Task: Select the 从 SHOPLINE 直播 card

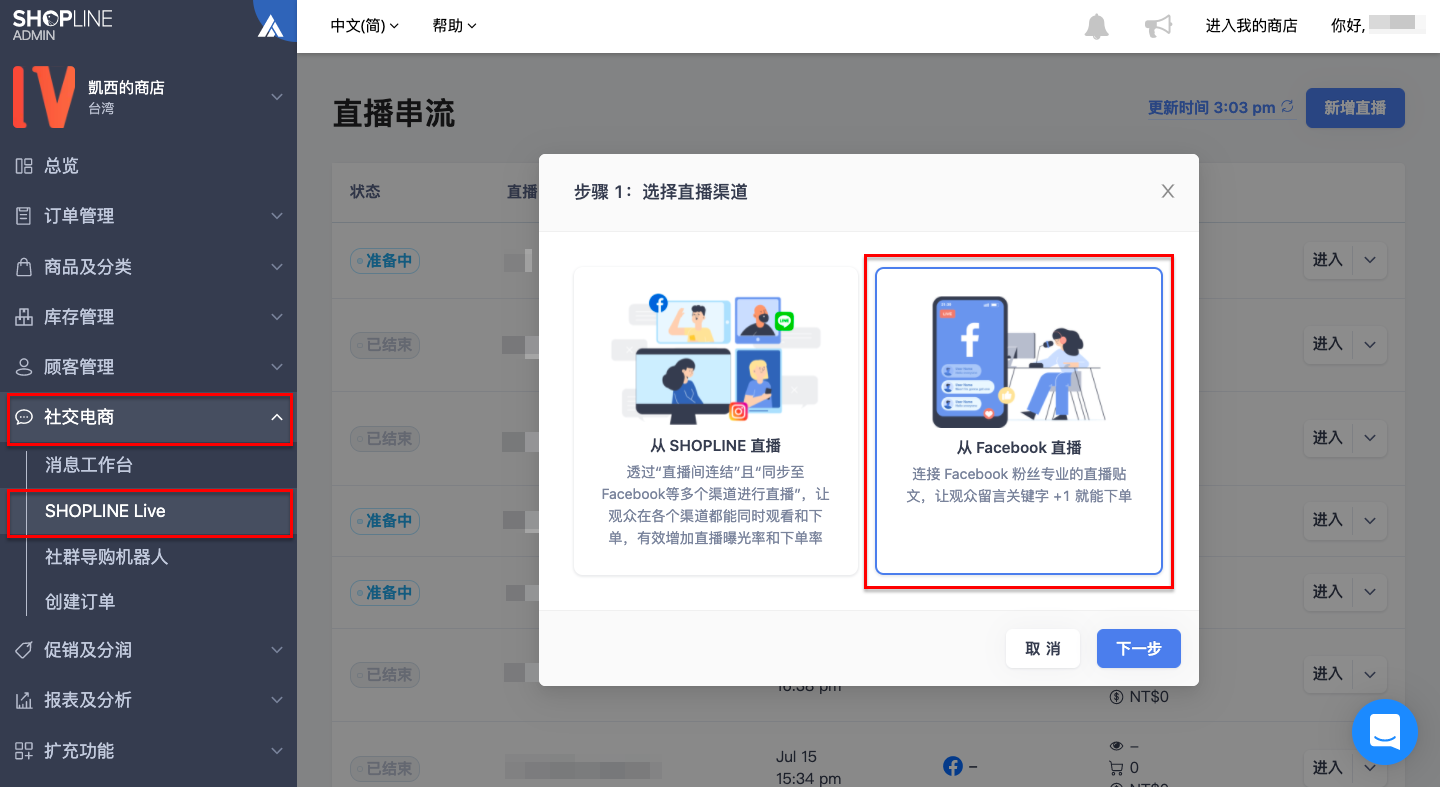Action: 715,420
